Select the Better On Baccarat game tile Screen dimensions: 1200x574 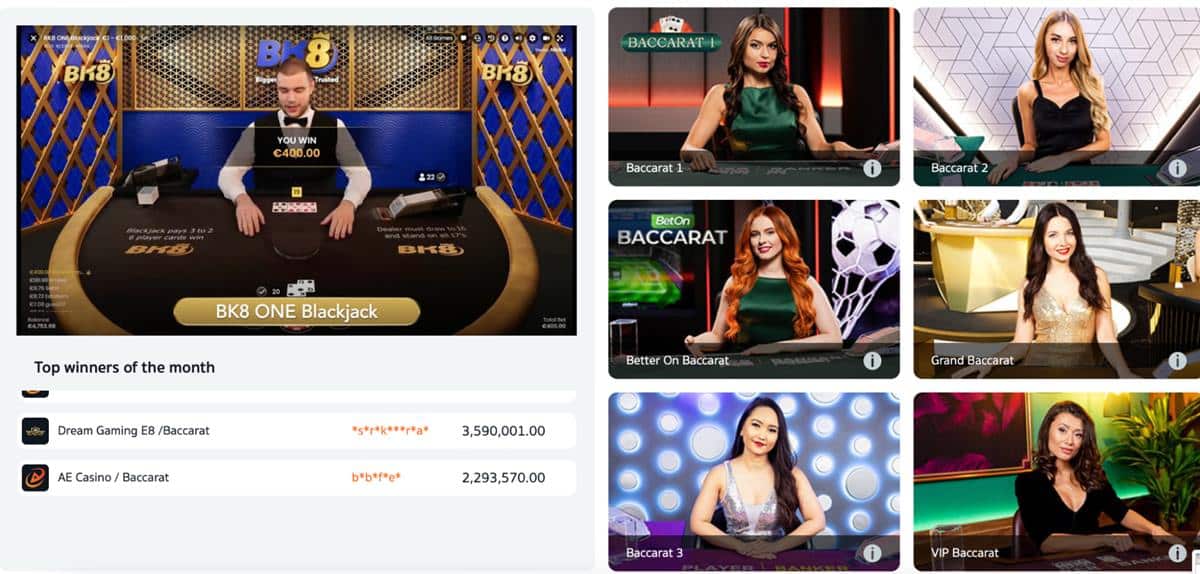point(754,289)
